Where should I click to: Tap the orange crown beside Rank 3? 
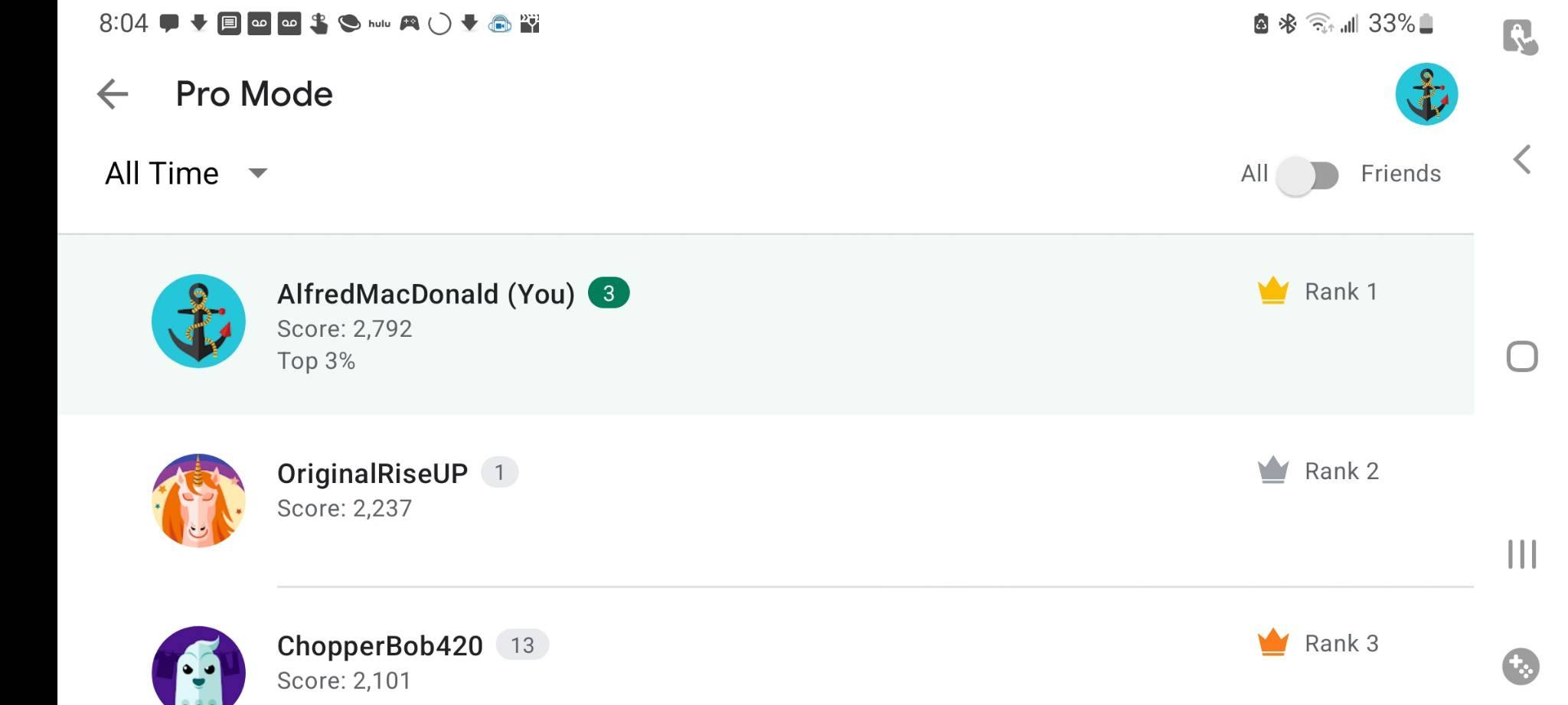pyautogui.click(x=1272, y=643)
